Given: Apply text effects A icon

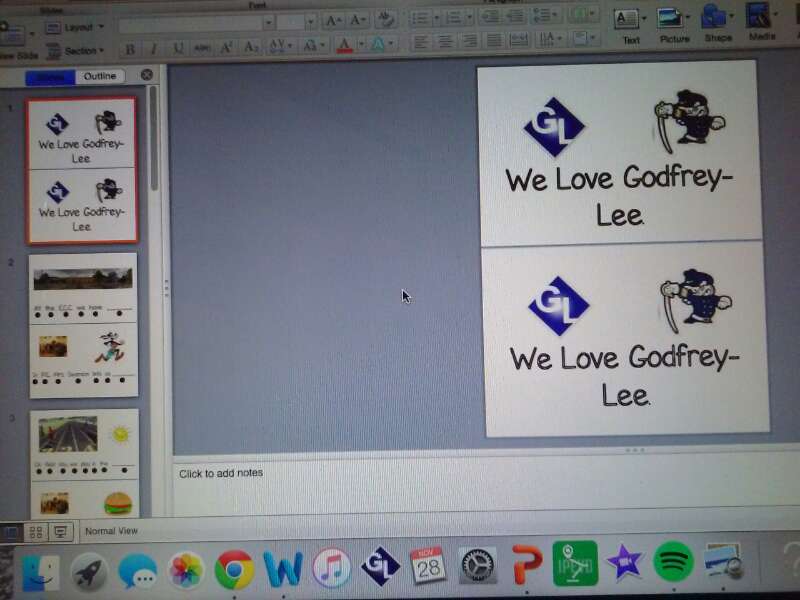Looking at the screenshot, I should (379, 45).
